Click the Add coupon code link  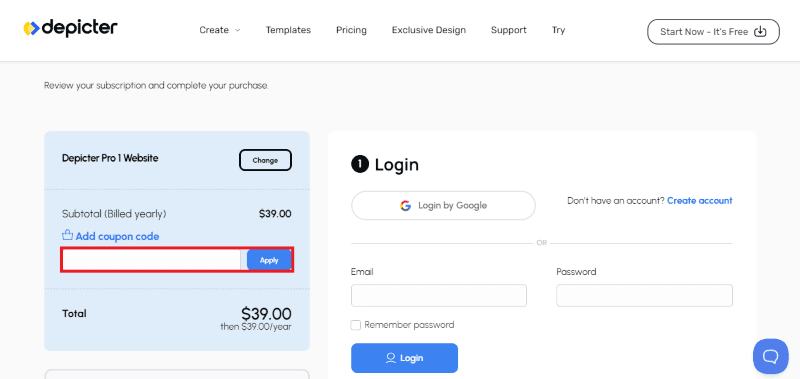(117, 237)
